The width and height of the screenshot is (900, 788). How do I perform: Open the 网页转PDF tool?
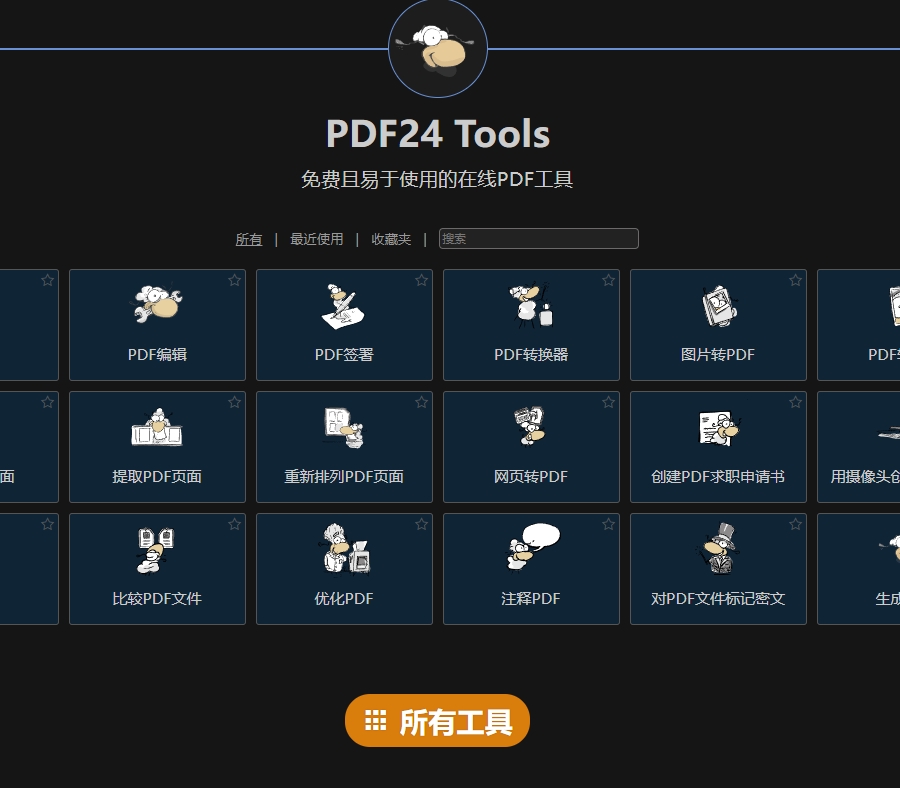click(531, 447)
